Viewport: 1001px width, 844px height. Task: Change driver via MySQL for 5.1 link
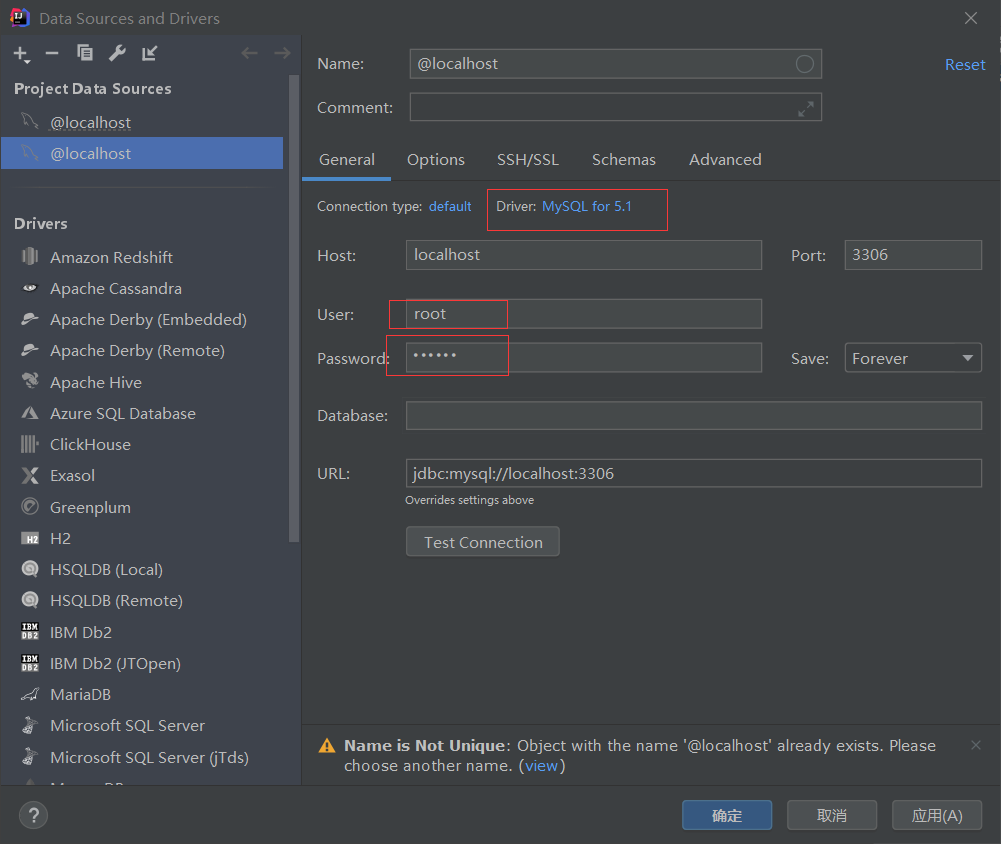pos(587,206)
